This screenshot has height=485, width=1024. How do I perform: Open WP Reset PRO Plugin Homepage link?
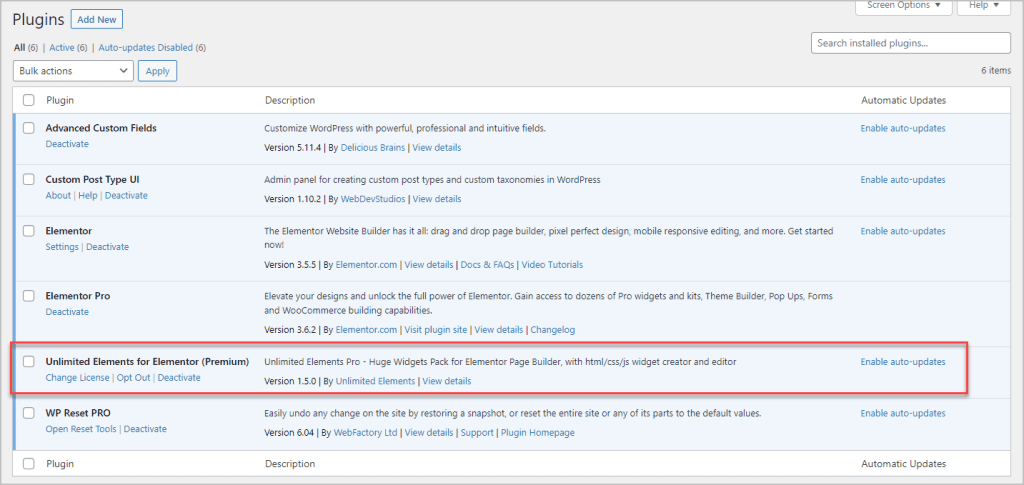click(x=537, y=432)
